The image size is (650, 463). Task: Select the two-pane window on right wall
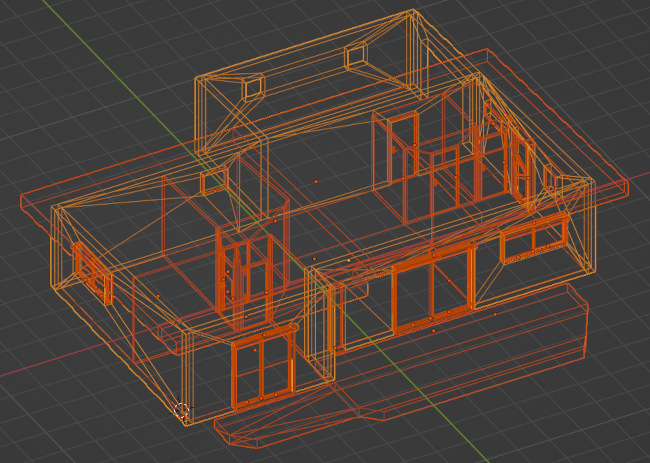[534, 240]
